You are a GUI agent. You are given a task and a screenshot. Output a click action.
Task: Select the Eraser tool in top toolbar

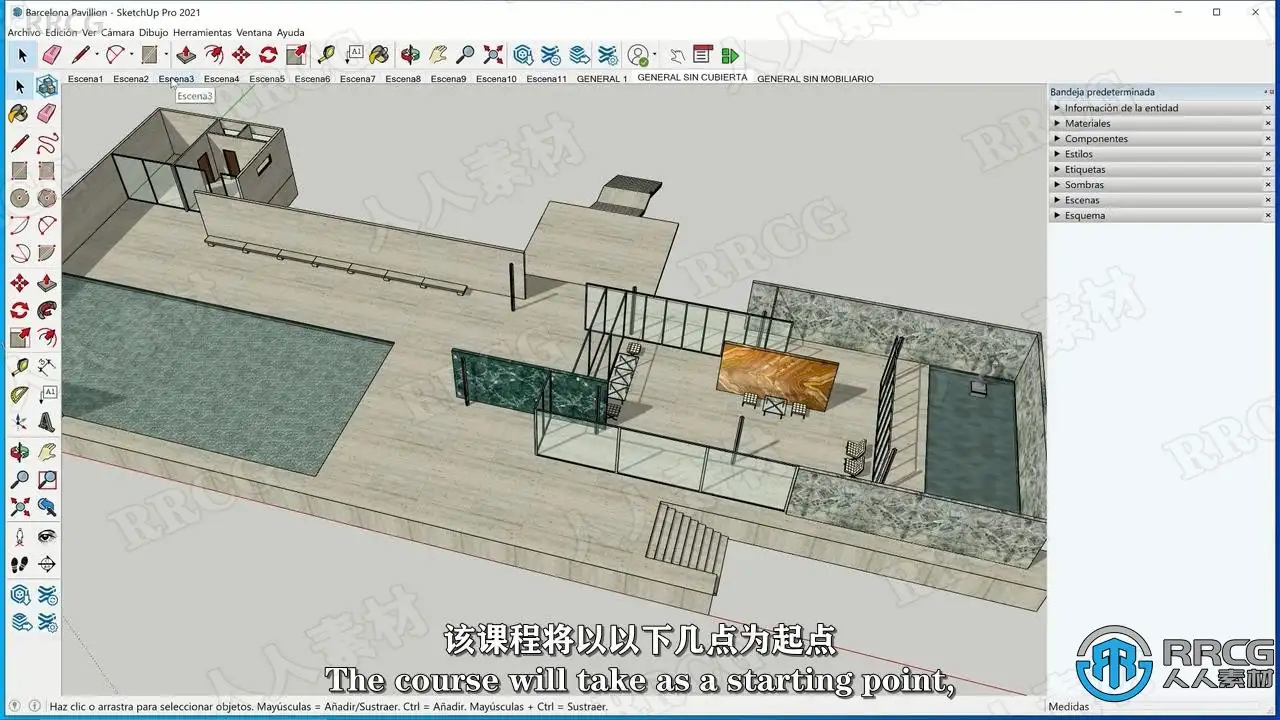pos(52,55)
